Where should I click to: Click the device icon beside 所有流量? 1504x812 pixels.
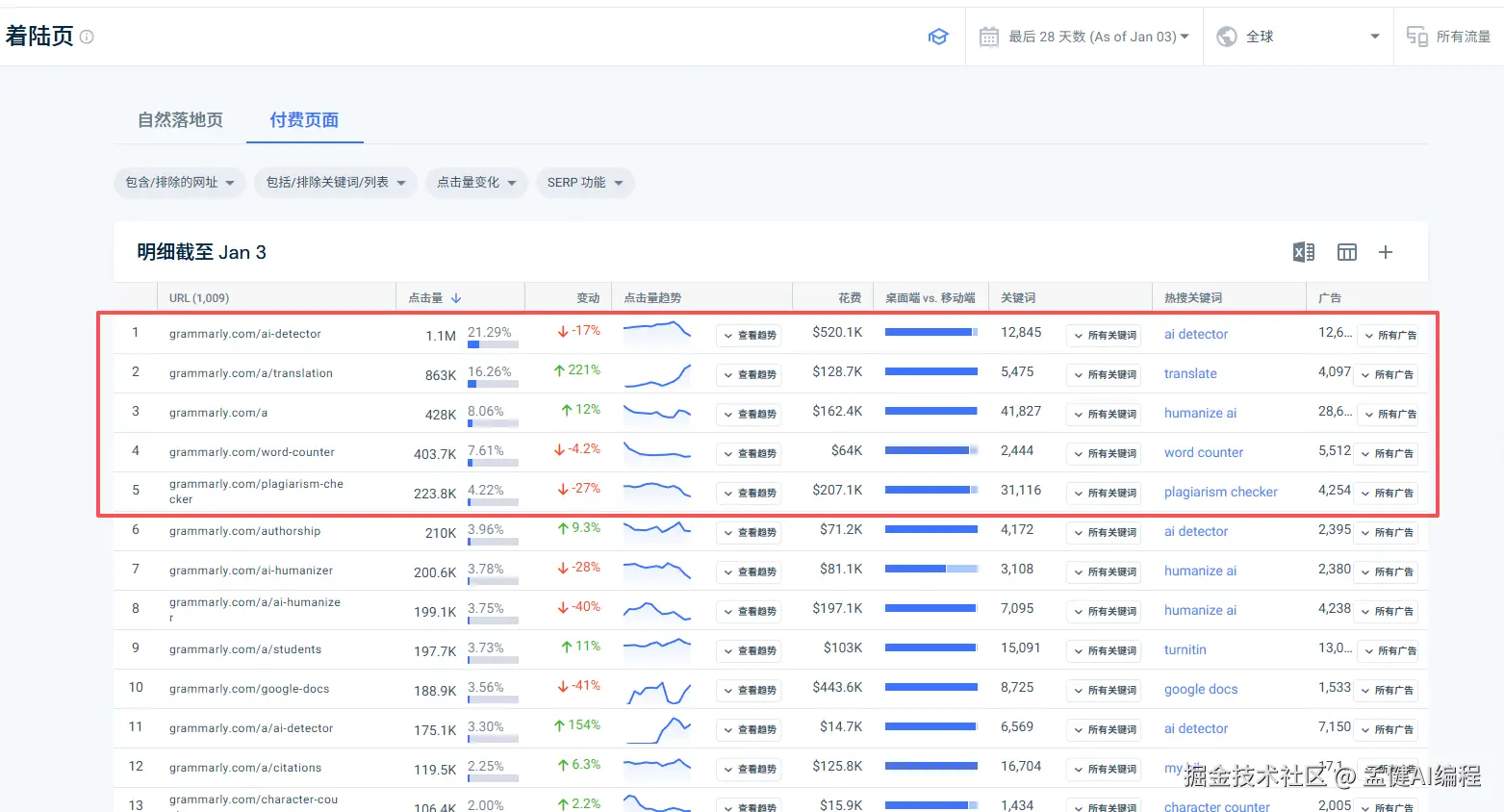(x=1416, y=37)
